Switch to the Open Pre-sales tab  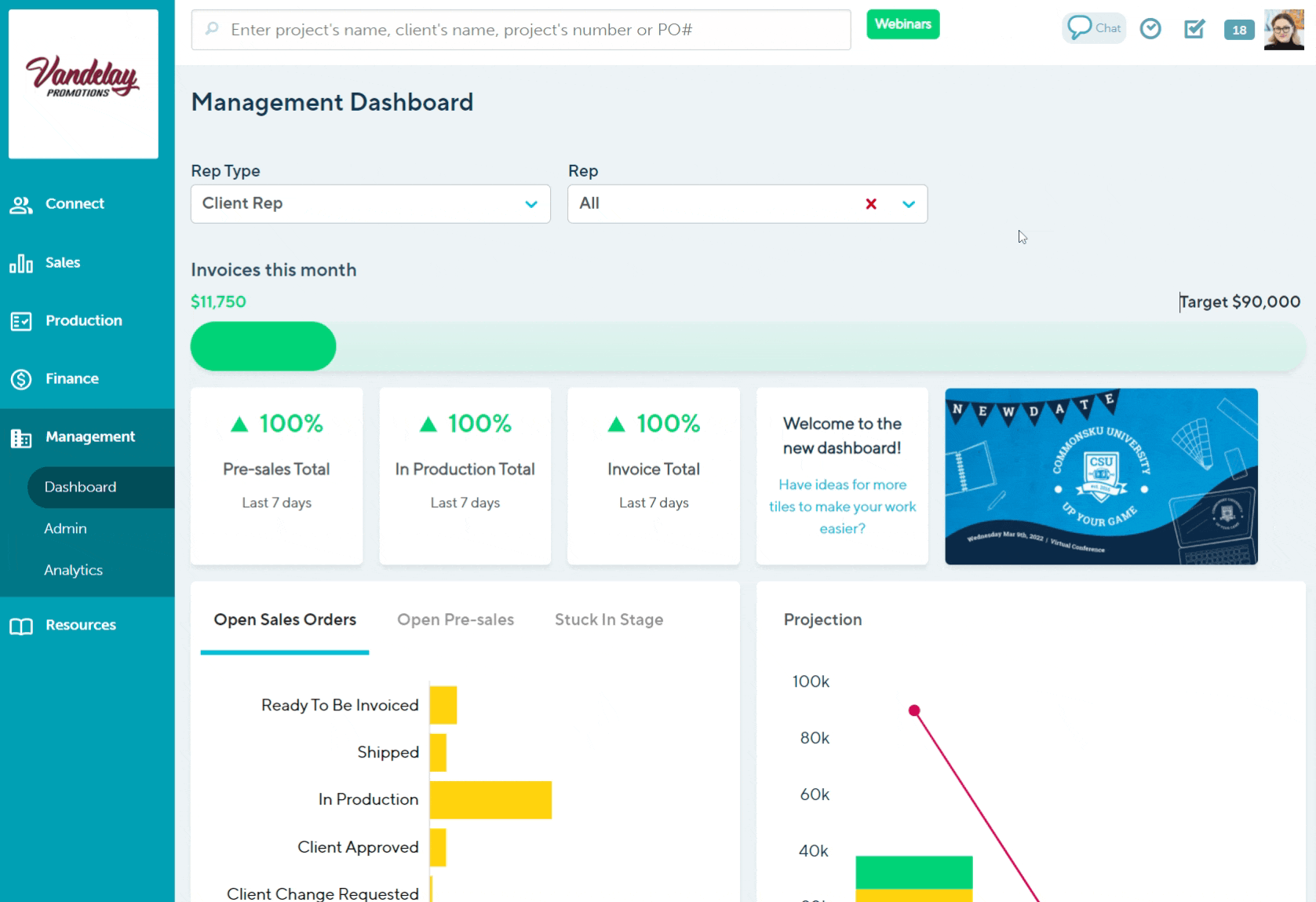coord(455,619)
